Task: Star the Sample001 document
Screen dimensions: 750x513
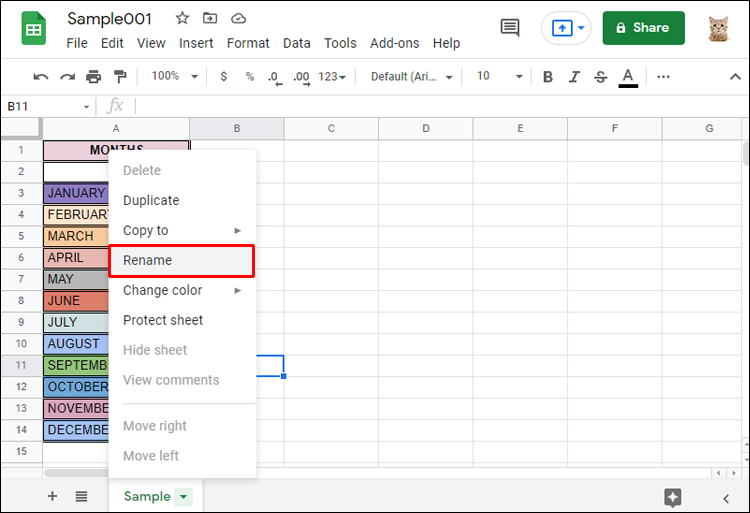Action: coord(182,18)
